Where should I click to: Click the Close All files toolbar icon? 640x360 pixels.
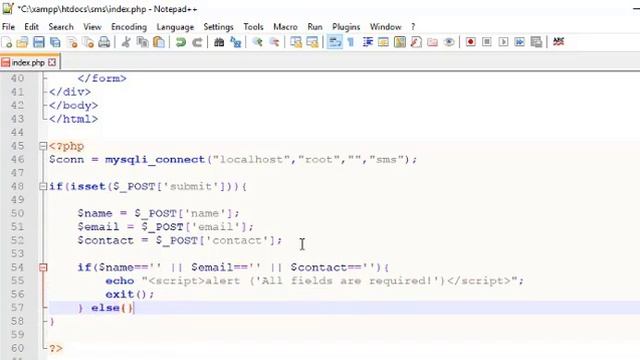point(88,42)
